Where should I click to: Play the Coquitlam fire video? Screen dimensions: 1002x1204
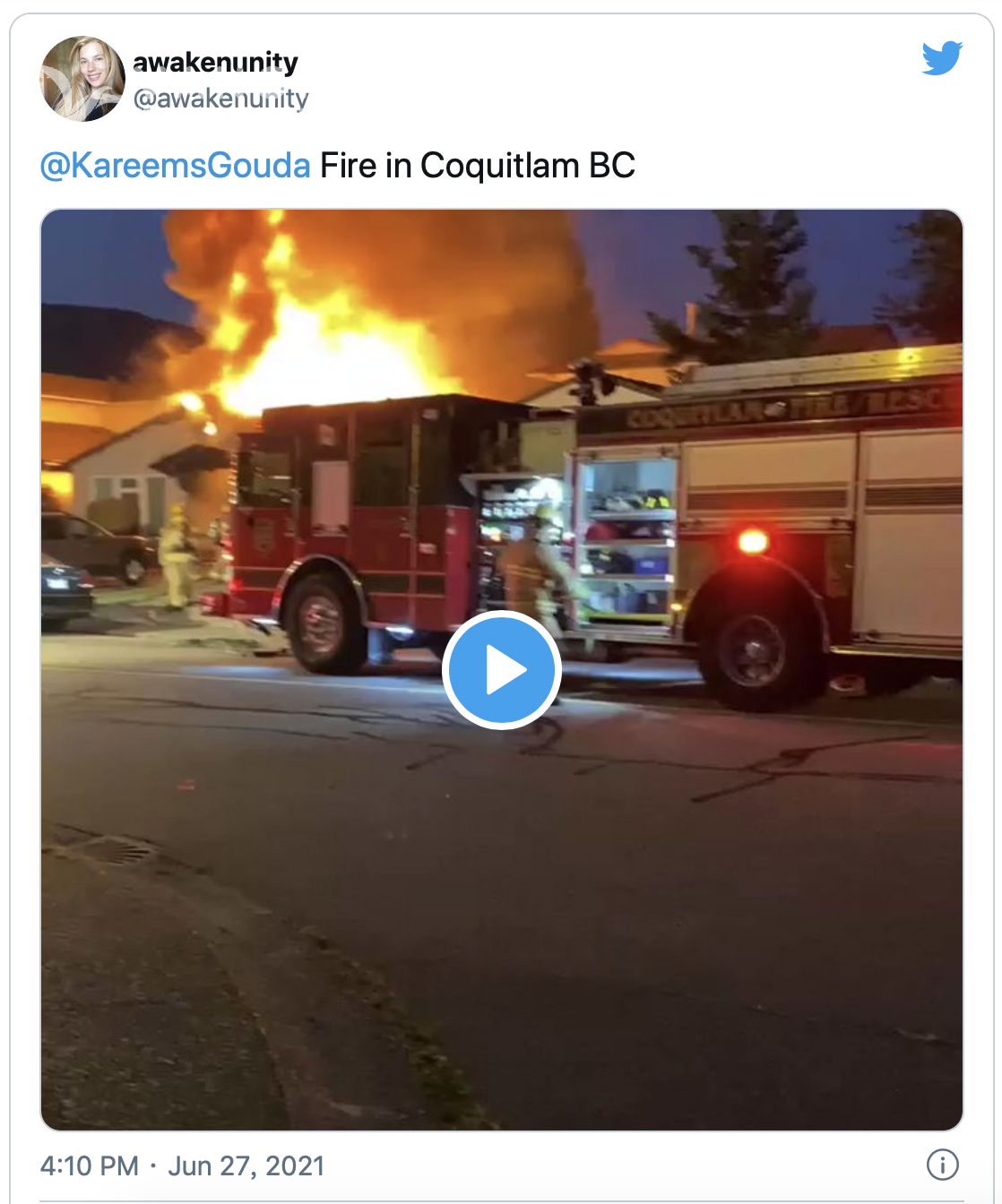point(502,670)
